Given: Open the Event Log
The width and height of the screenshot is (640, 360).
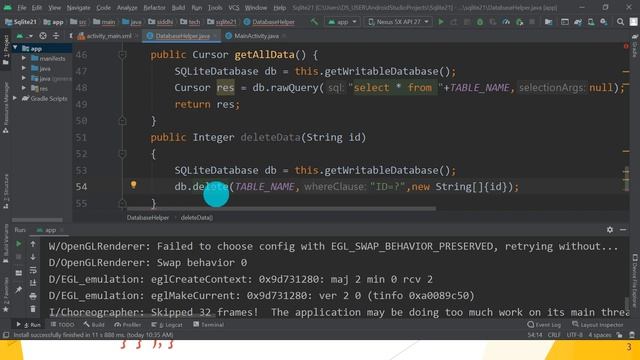Looking at the screenshot, I should (544, 325).
